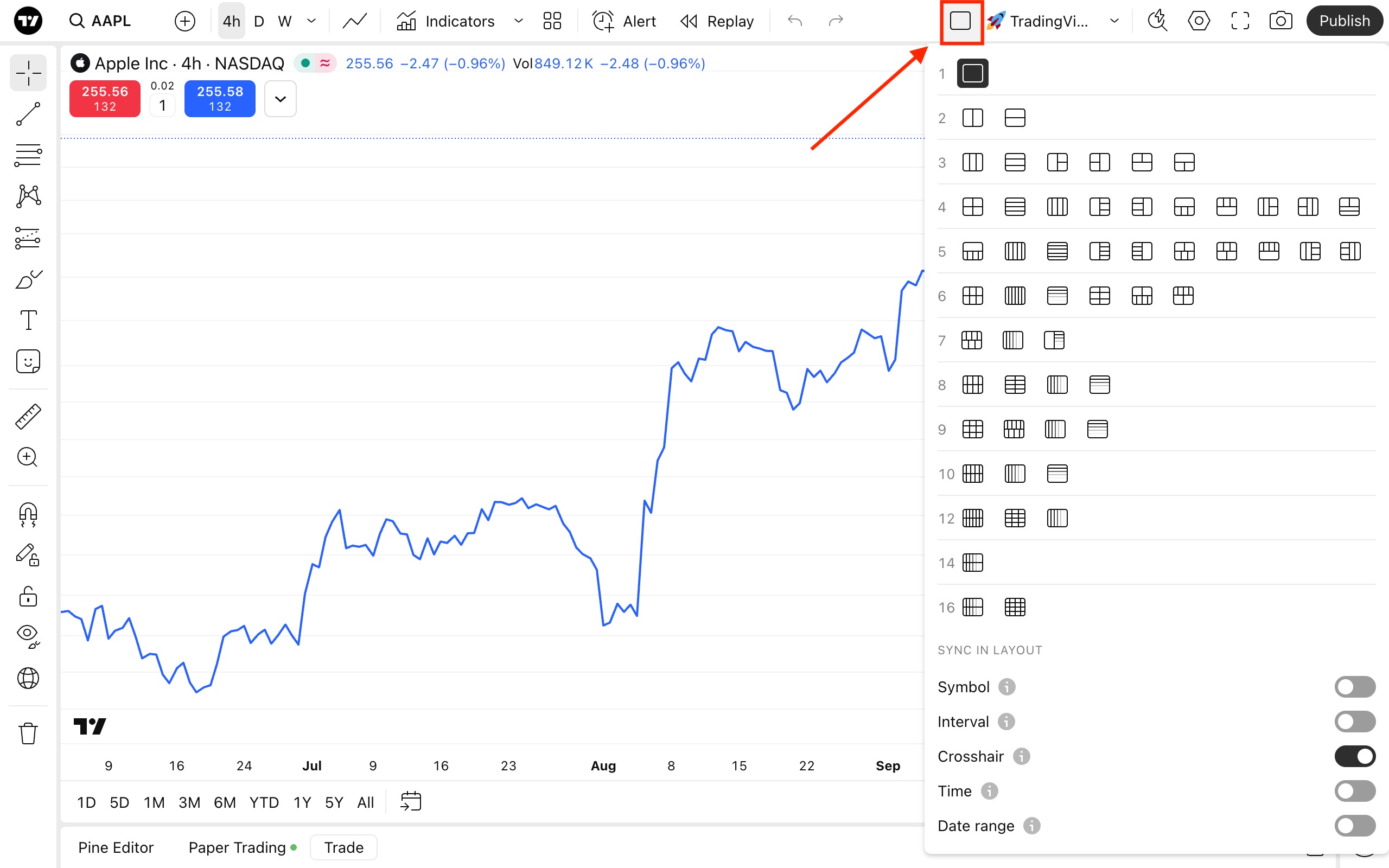This screenshot has width=1389, height=868.
Task: Click the trash Remove objects icon
Action: click(28, 733)
